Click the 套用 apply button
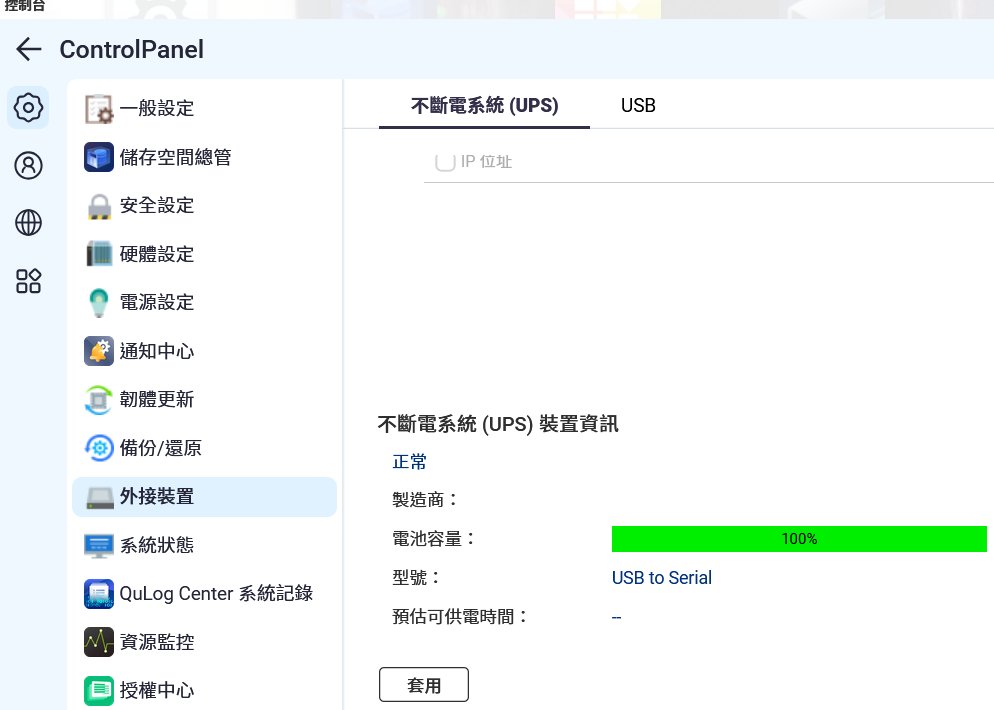The width and height of the screenshot is (994, 710). [x=424, y=685]
